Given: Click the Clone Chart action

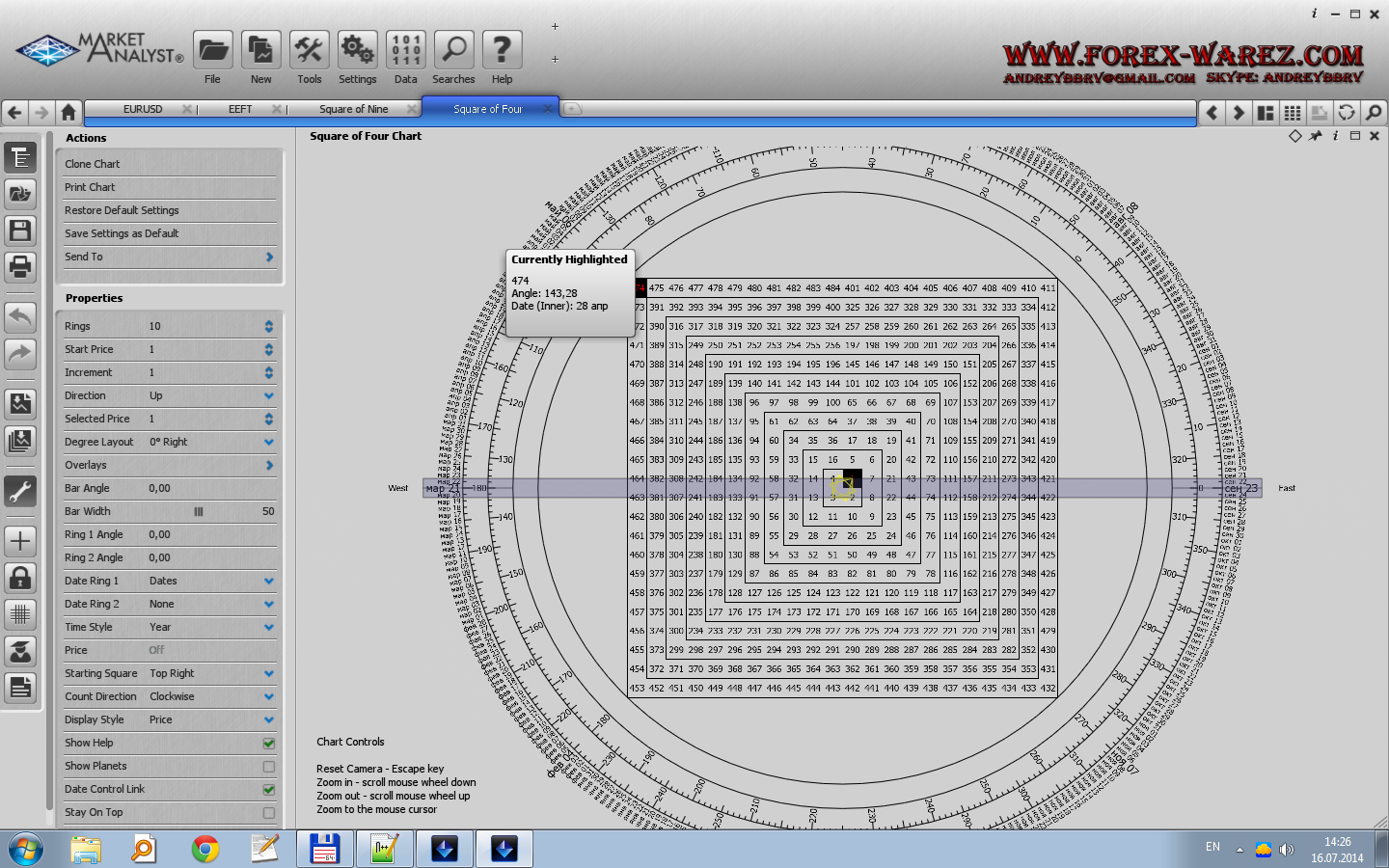Looking at the screenshot, I should click(x=93, y=164).
